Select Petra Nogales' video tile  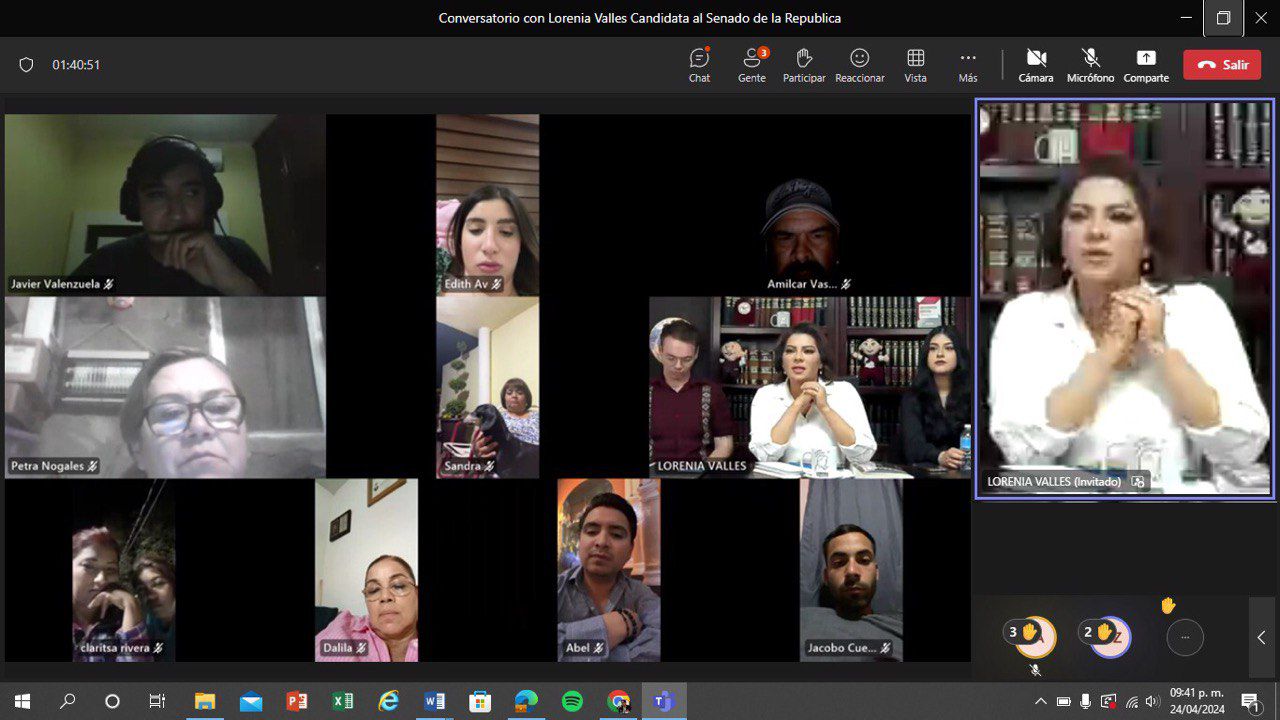click(x=165, y=387)
